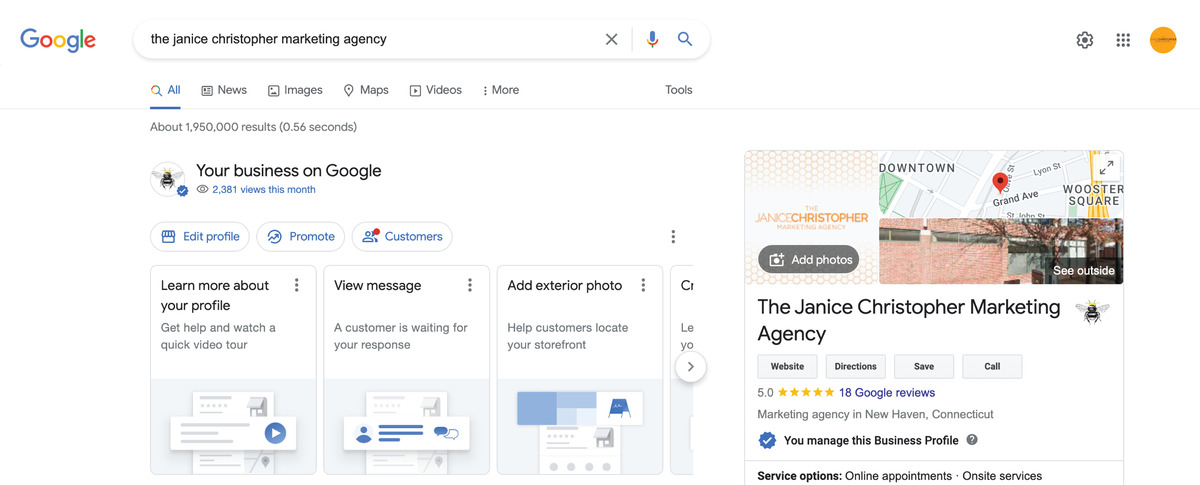The image size is (1200, 485).
Task: Open options menu for 'Learn more about your profile' card
Action: (x=296, y=286)
